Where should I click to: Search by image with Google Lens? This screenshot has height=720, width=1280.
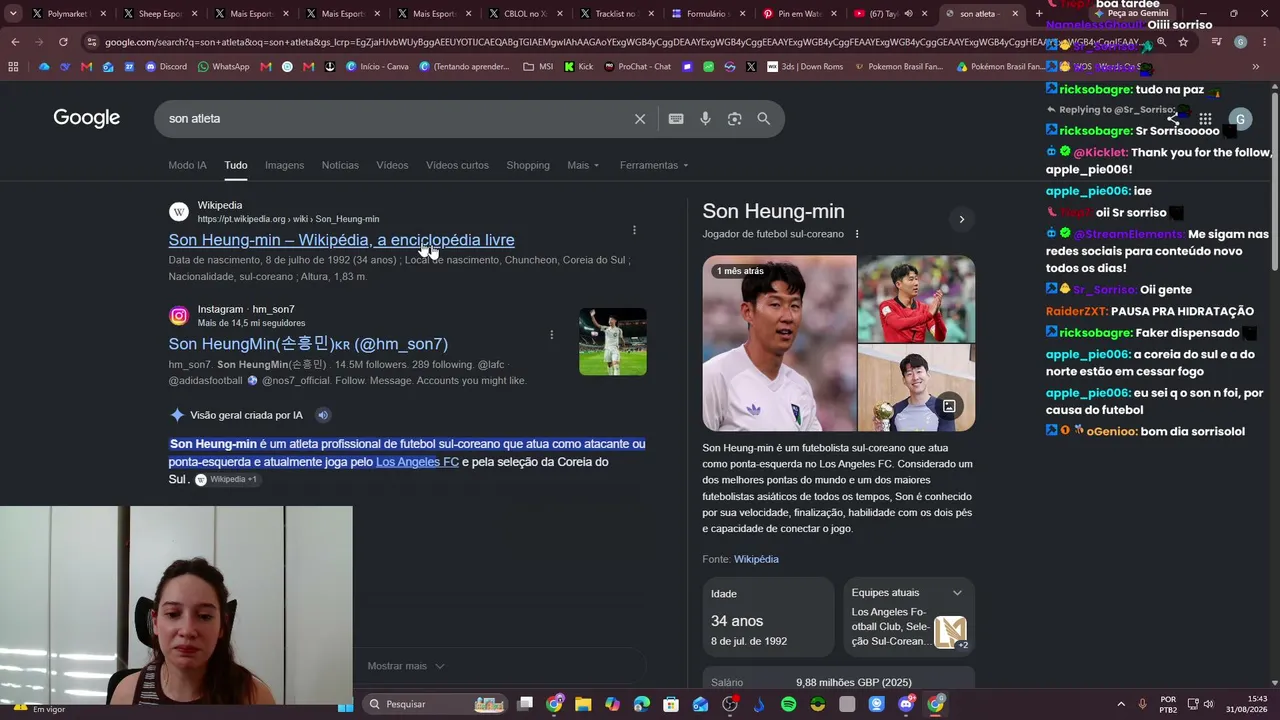tap(734, 119)
